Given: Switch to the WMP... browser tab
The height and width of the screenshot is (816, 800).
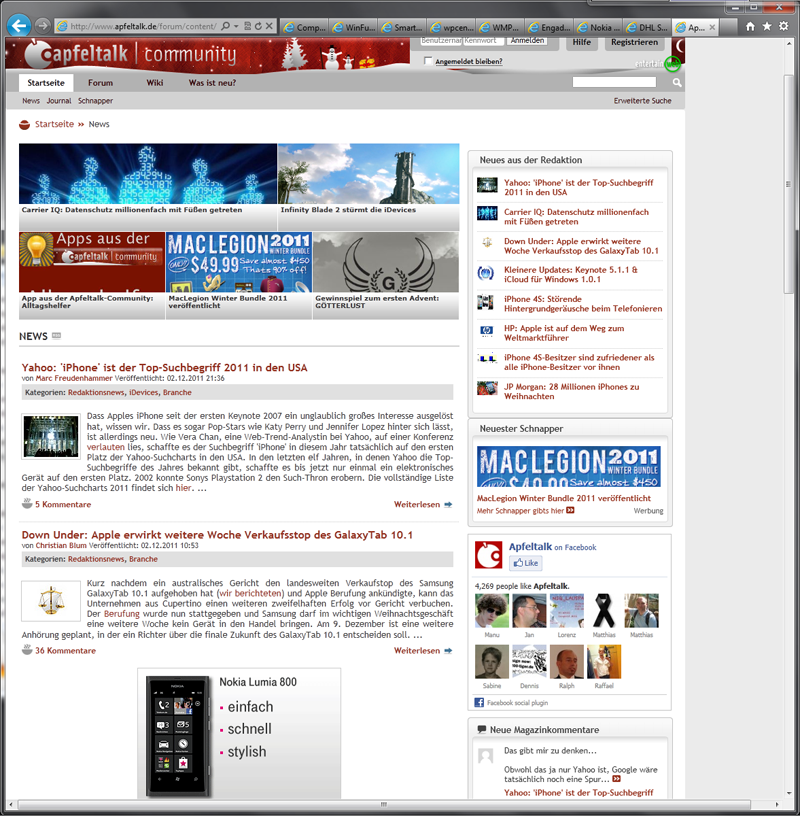Looking at the screenshot, I should (500, 28).
